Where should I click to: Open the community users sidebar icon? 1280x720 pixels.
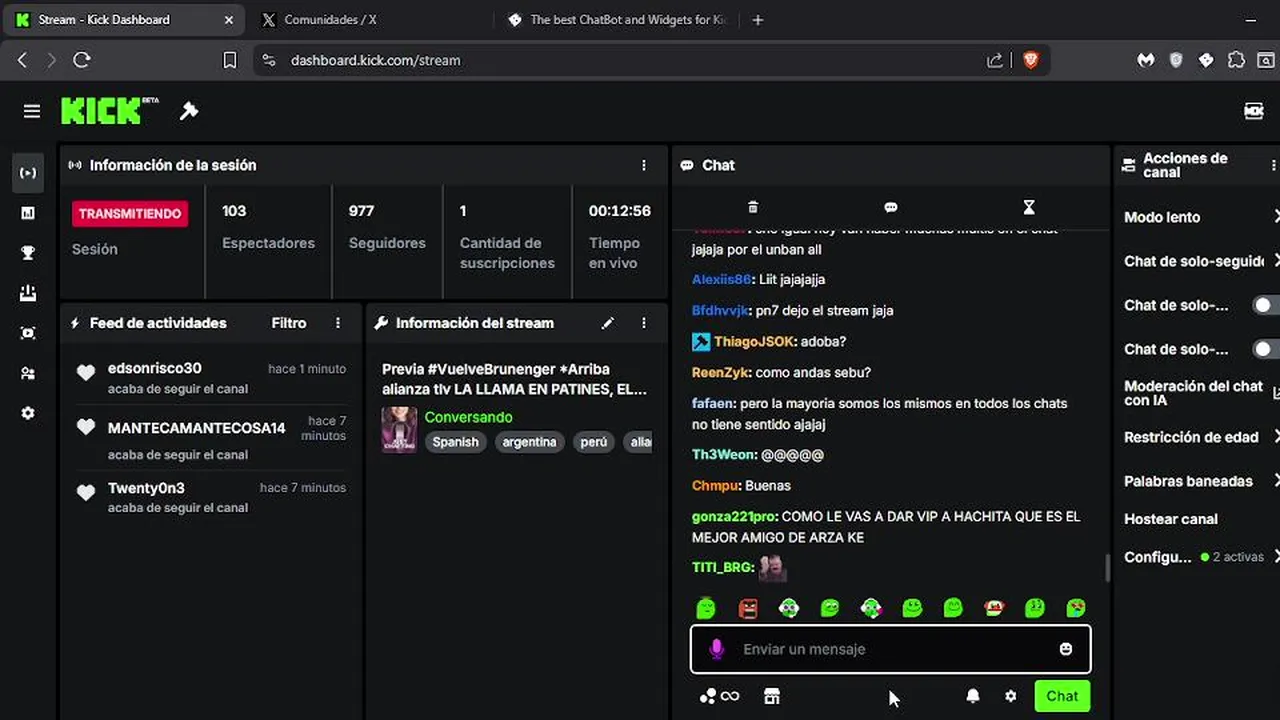click(x=28, y=373)
